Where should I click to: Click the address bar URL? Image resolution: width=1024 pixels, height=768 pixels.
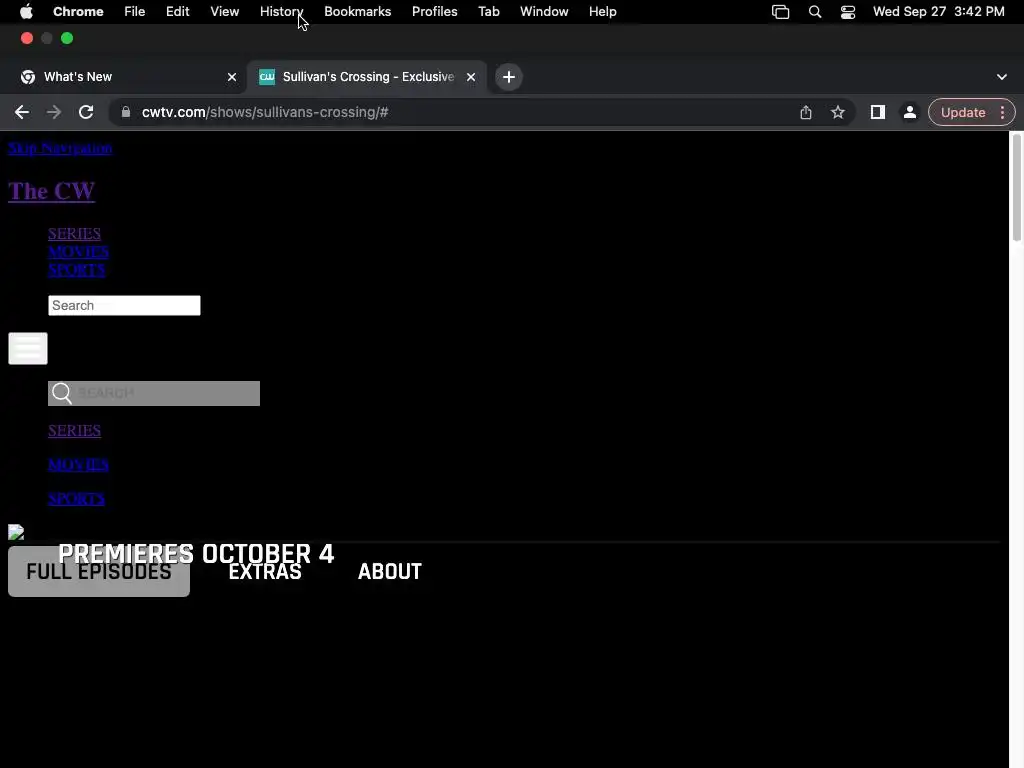coord(265,112)
